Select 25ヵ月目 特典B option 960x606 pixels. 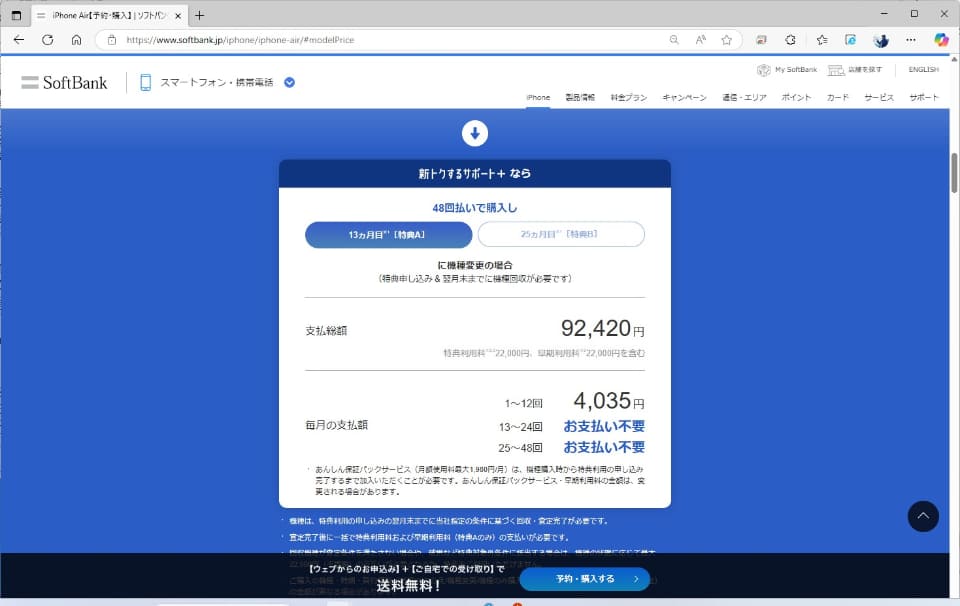tap(561, 234)
